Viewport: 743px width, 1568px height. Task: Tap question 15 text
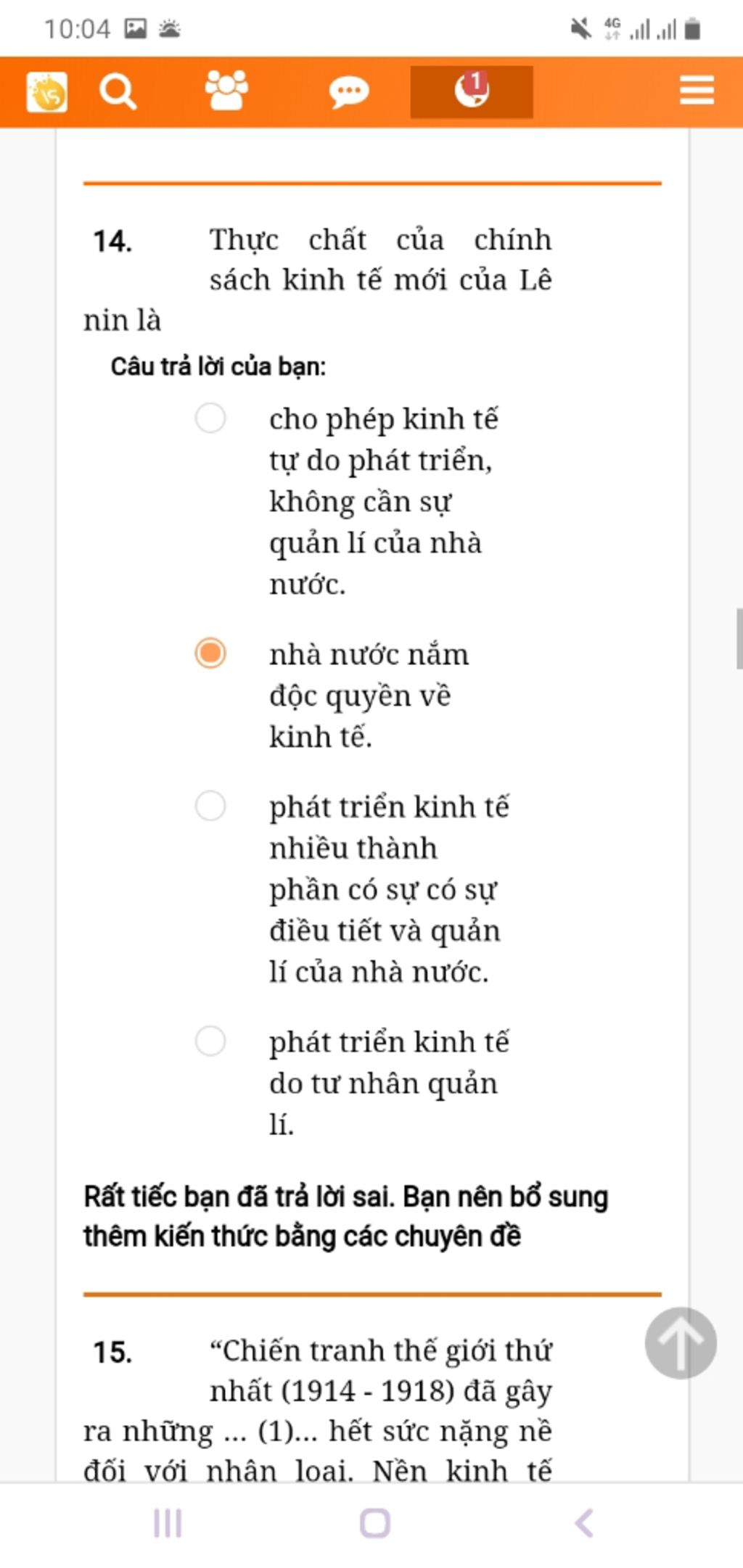click(x=318, y=1411)
